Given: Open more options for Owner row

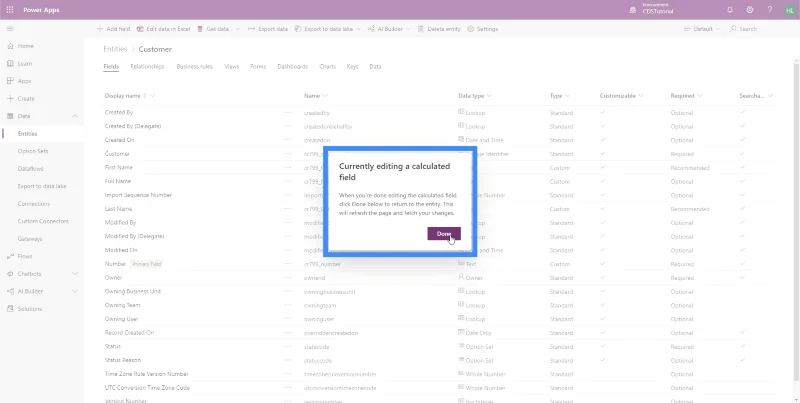Looking at the screenshot, I should [x=288, y=278].
